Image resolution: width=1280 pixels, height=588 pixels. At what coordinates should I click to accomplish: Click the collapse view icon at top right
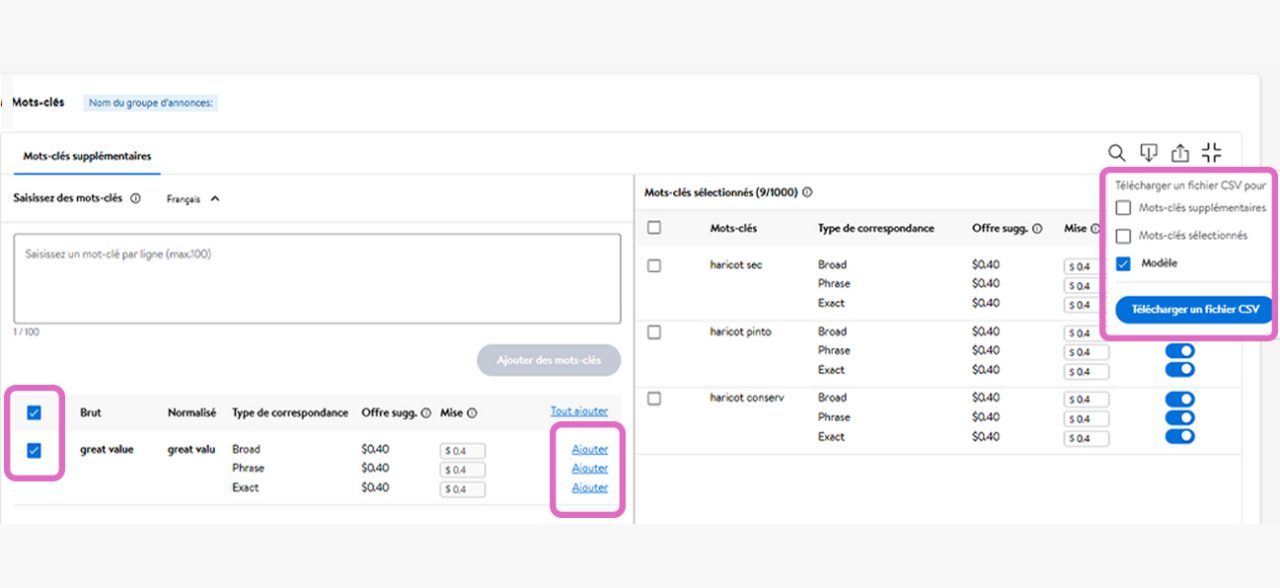point(1212,152)
